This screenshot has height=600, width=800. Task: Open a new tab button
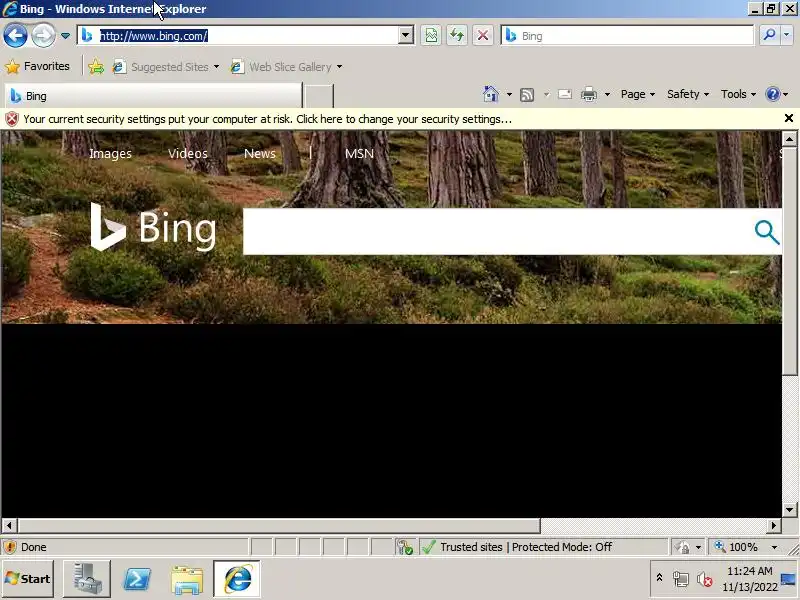click(318, 96)
